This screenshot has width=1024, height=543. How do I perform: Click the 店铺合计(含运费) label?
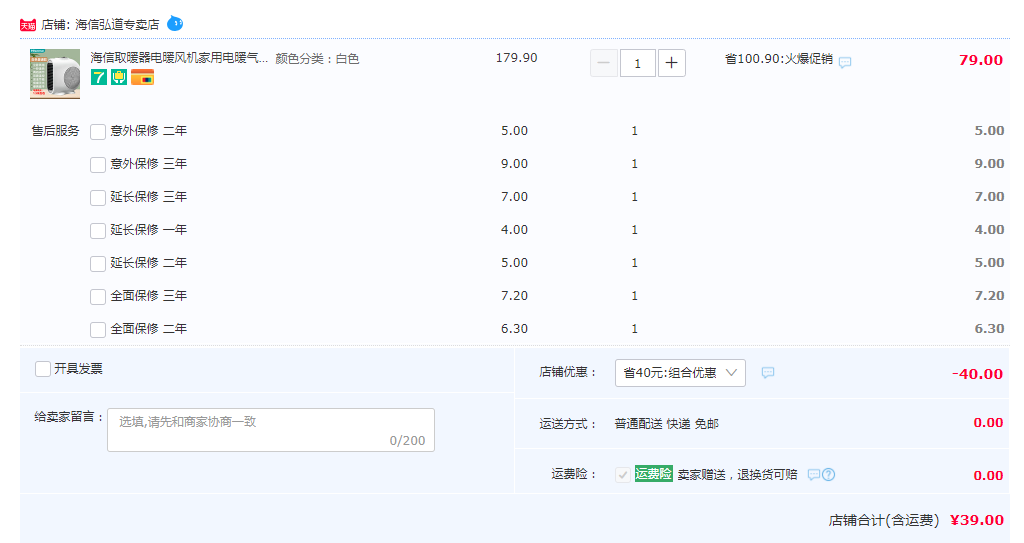click(x=884, y=521)
